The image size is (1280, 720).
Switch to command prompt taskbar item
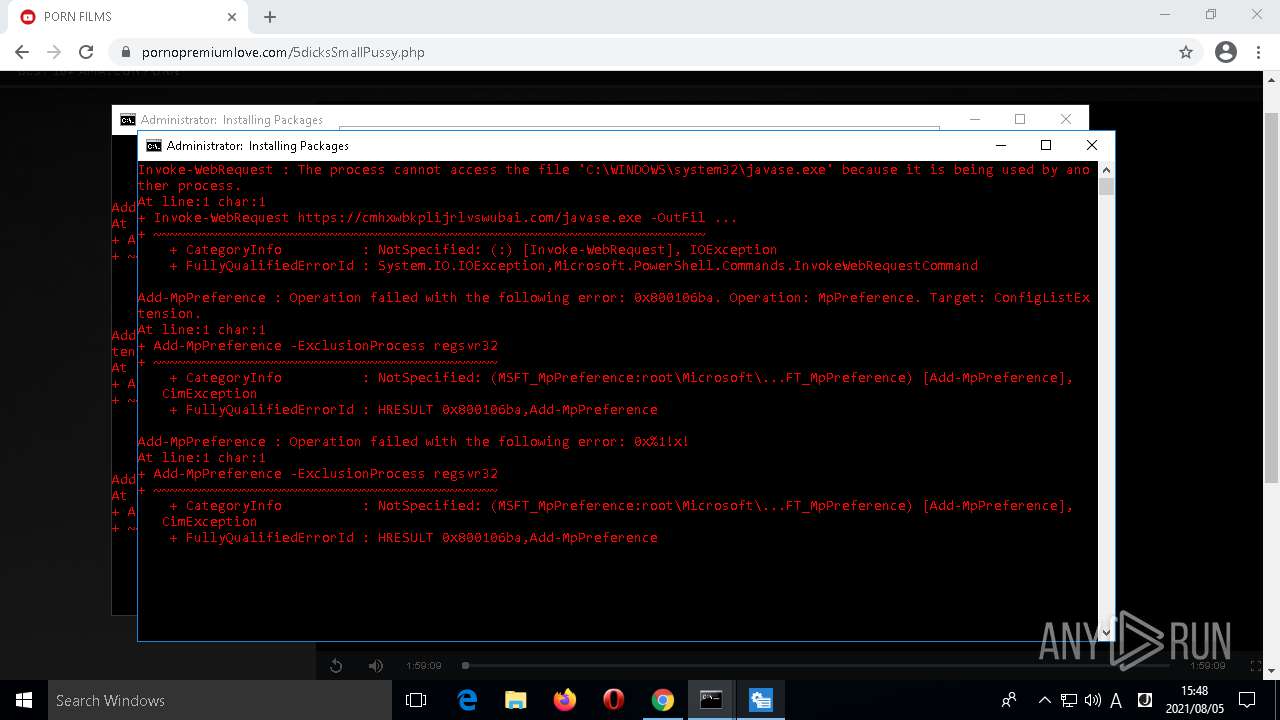pos(711,700)
